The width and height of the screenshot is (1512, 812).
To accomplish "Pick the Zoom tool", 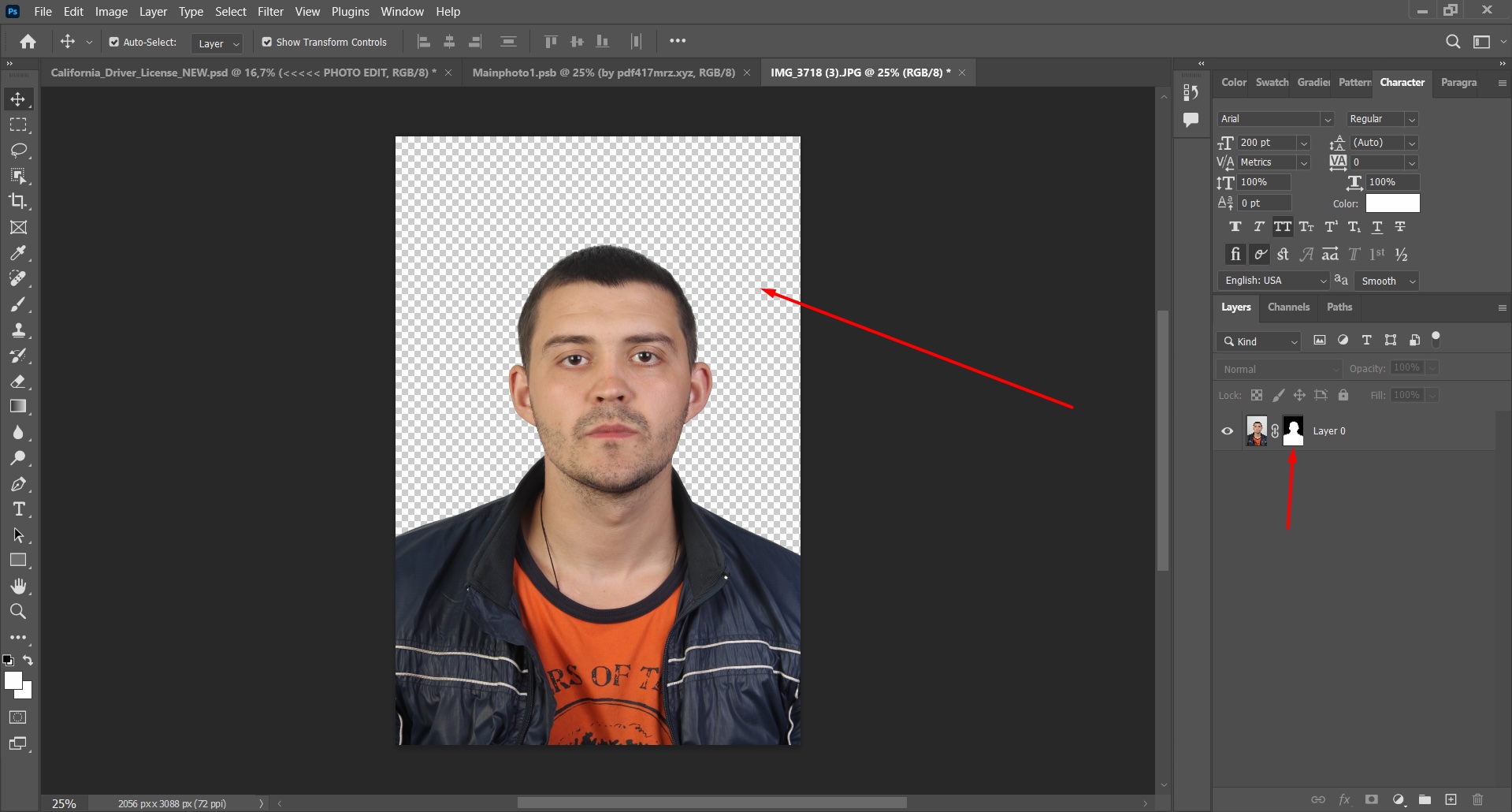I will point(19,611).
